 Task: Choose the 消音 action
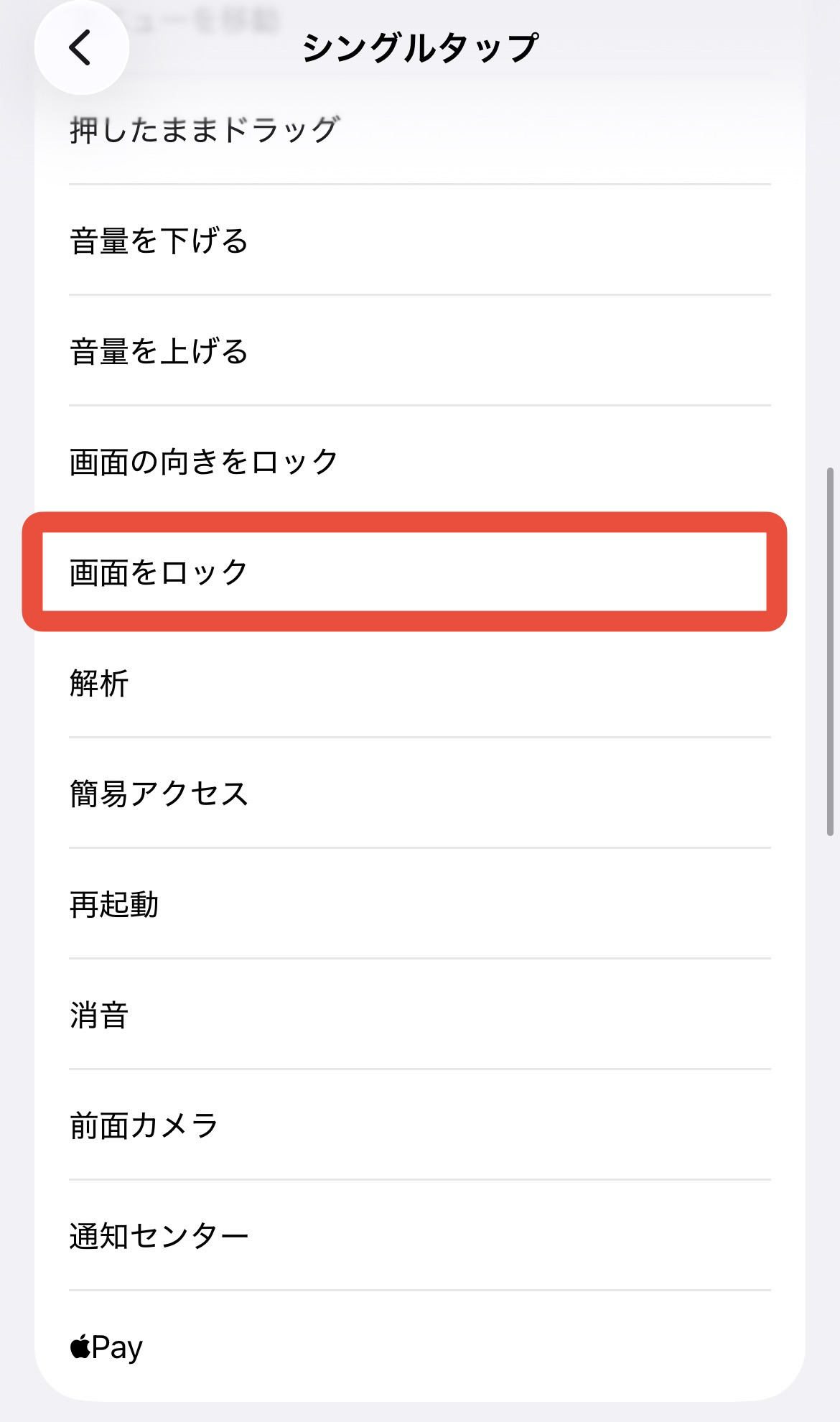(x=99, y=1015)
